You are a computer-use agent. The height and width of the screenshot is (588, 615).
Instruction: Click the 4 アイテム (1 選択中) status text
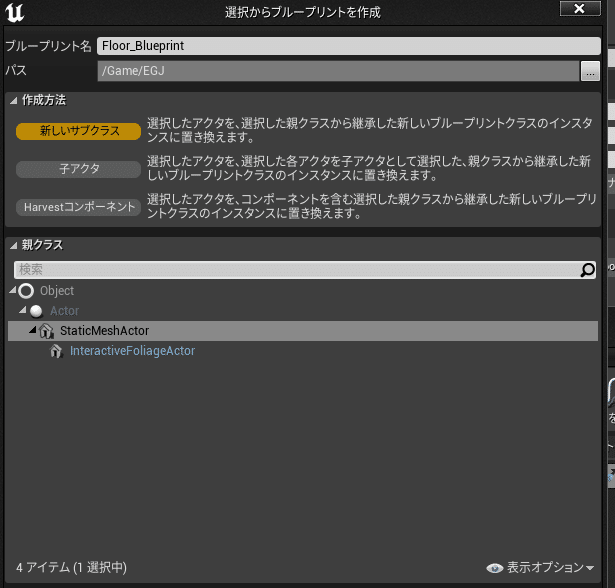[71, 568]
